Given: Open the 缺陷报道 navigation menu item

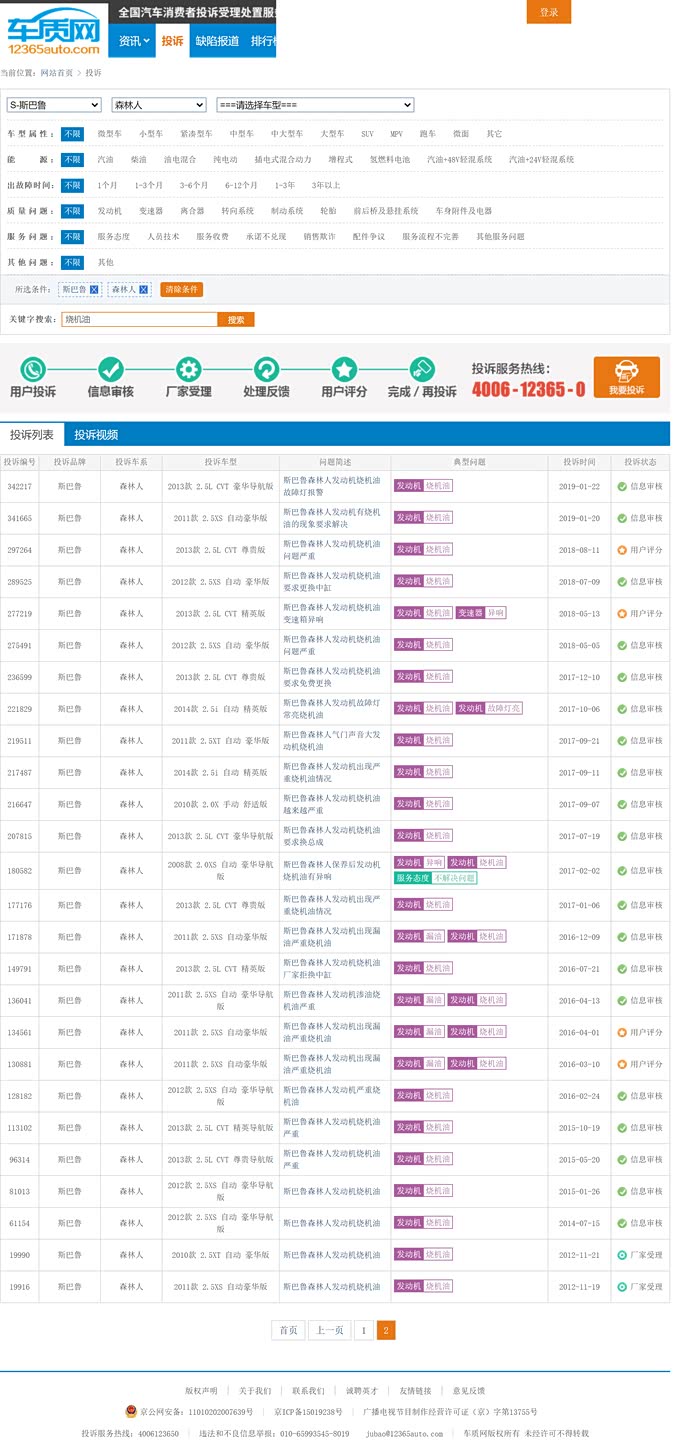Looking at the screenshot, I should 217,41.
